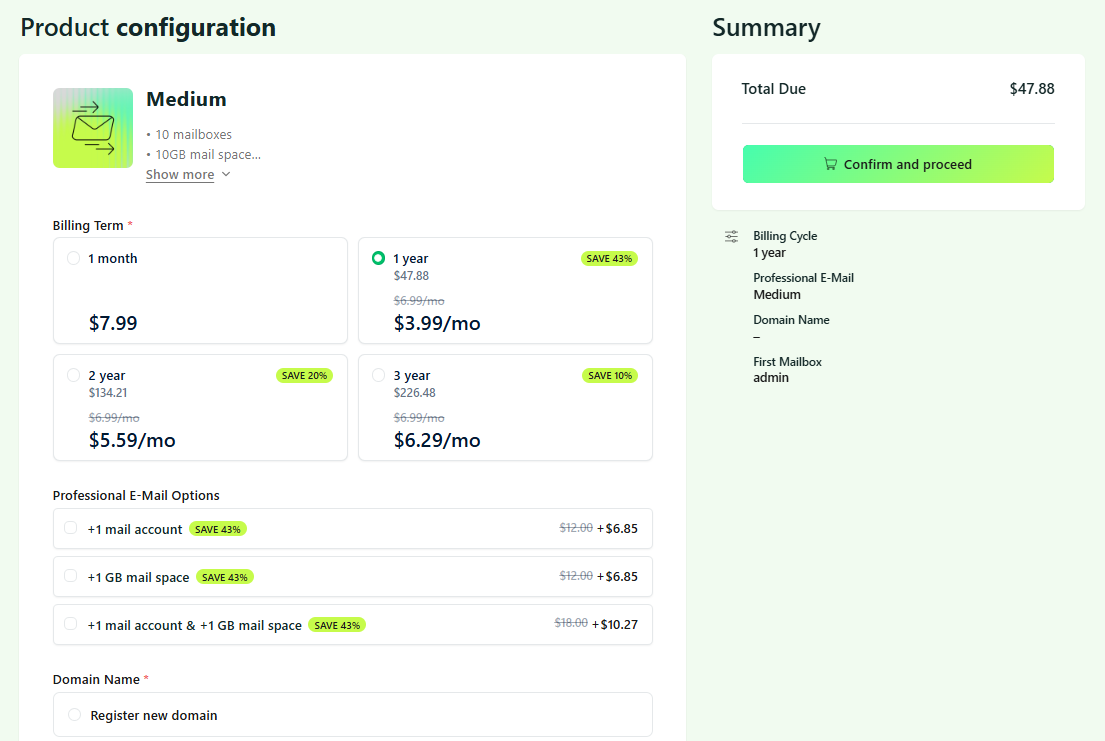Click the Professional E-Mail Options heading
The image size is (1105, 741).
(x=136, y=496)
